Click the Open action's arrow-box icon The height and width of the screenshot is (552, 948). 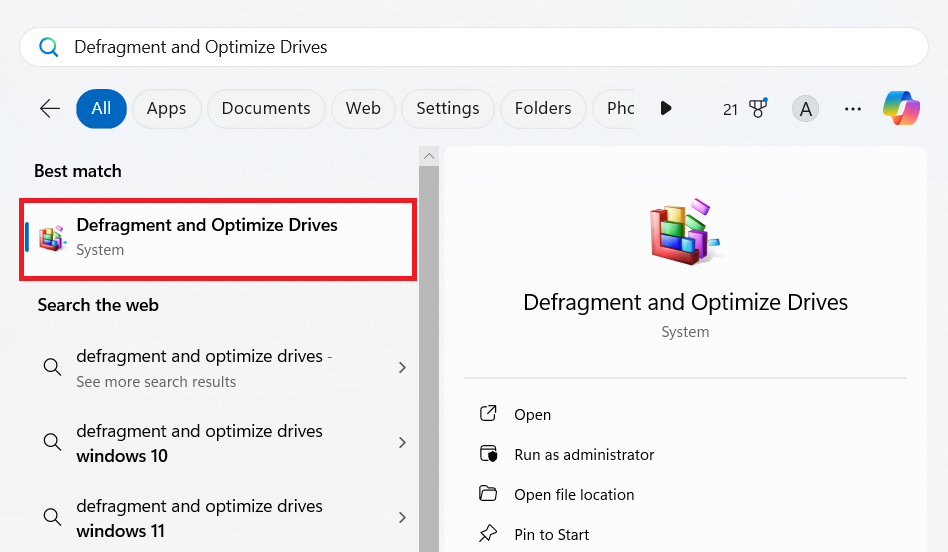[x=488, y=413]
